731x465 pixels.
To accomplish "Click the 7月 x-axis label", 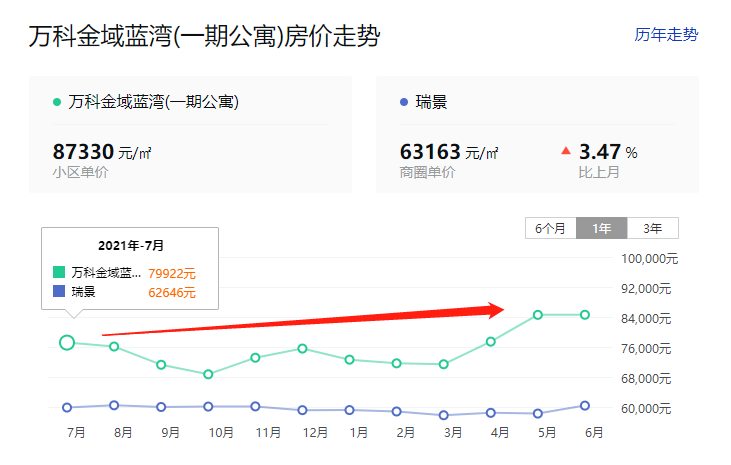I will 76,433.
